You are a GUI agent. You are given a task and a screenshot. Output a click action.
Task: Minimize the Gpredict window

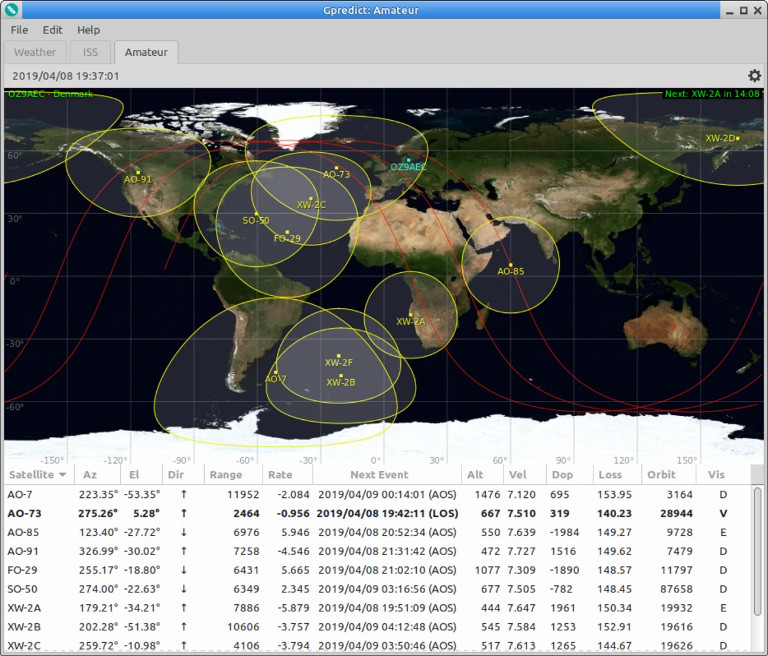(730, 10)
